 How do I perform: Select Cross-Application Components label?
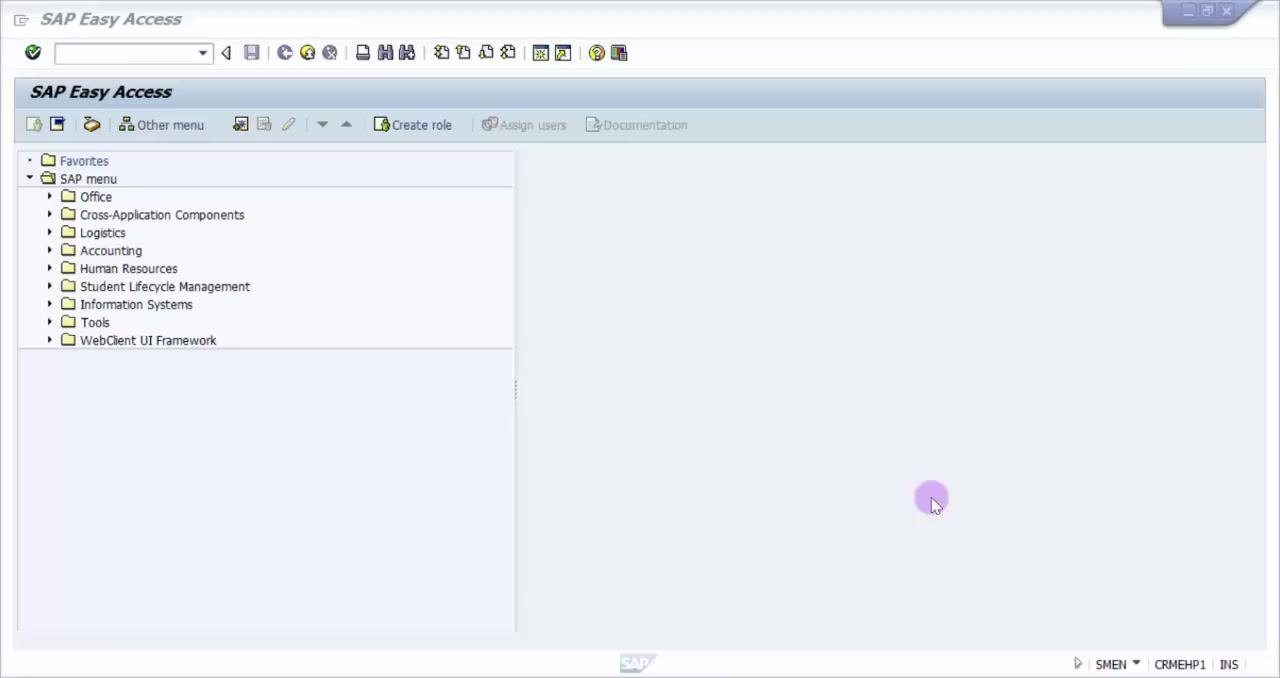(x=162, y=215)
